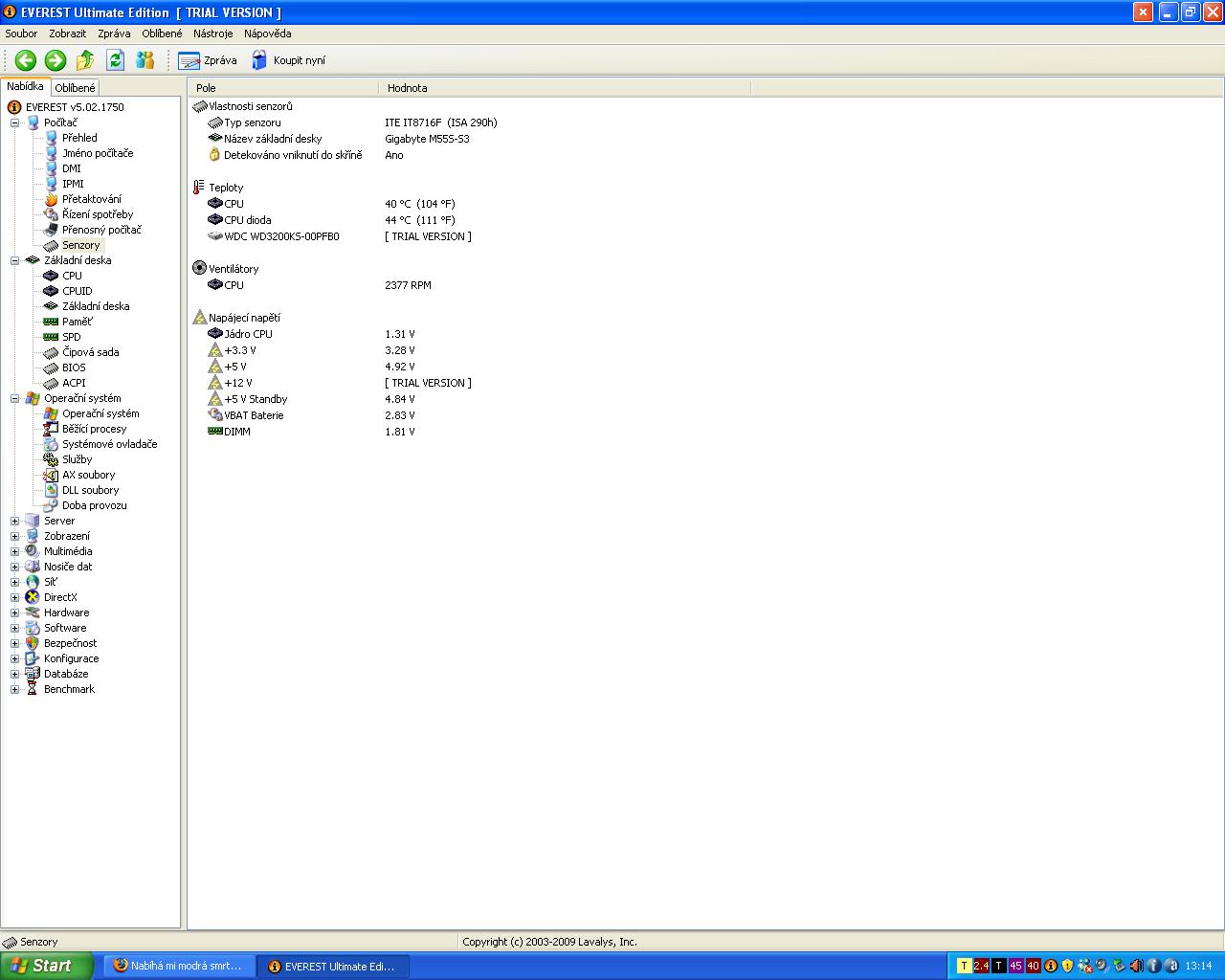Click the green Back arrow toolbar icon

click(x=26, y=60)
